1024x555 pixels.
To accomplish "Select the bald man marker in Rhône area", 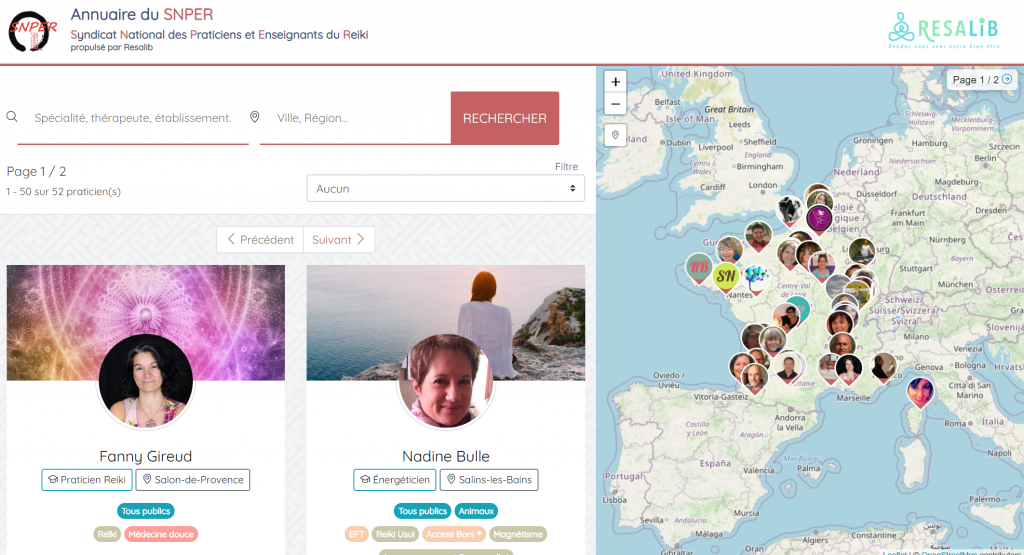I will point(842,345).
